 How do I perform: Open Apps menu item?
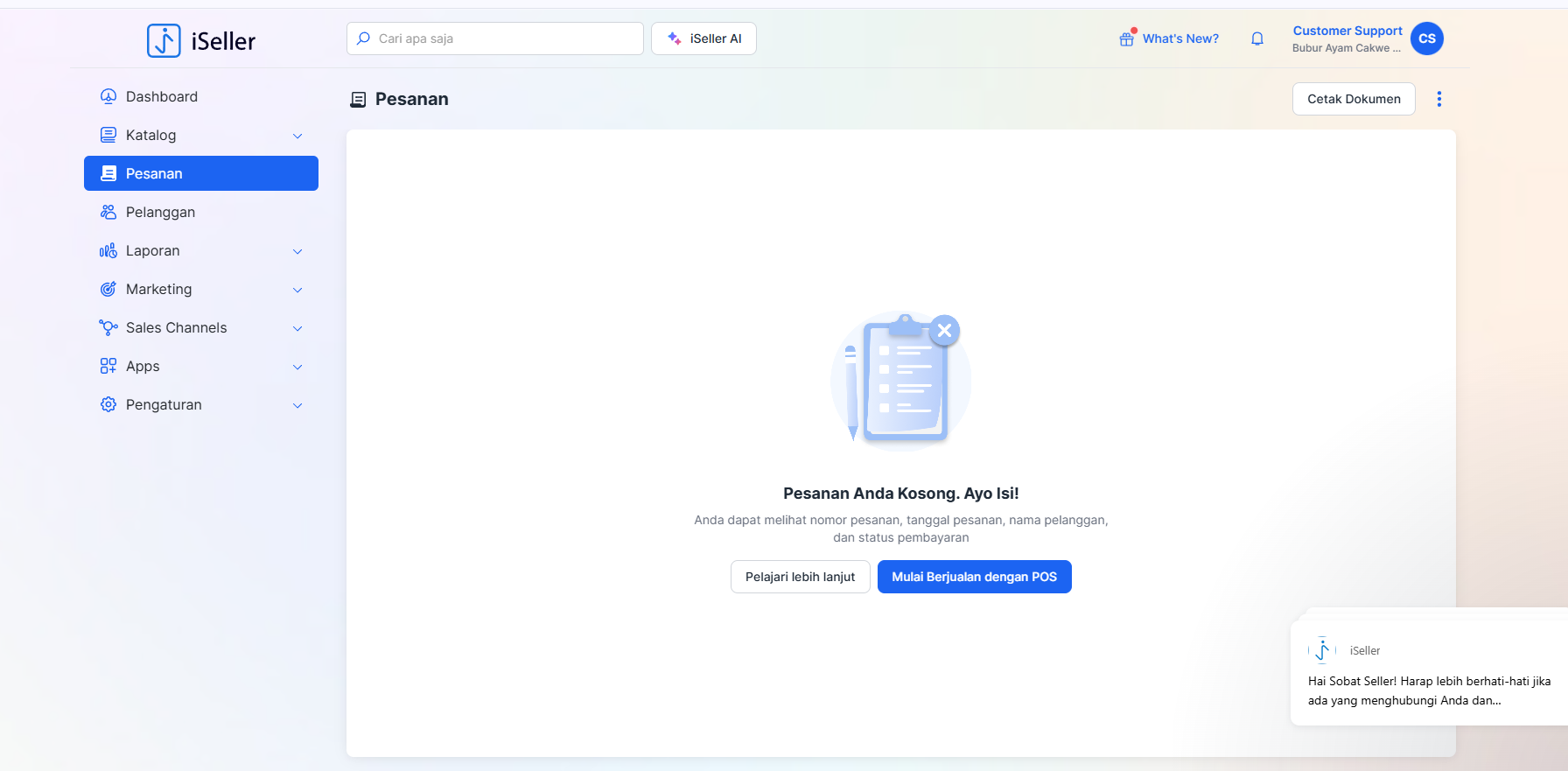[x=201, y=366]
